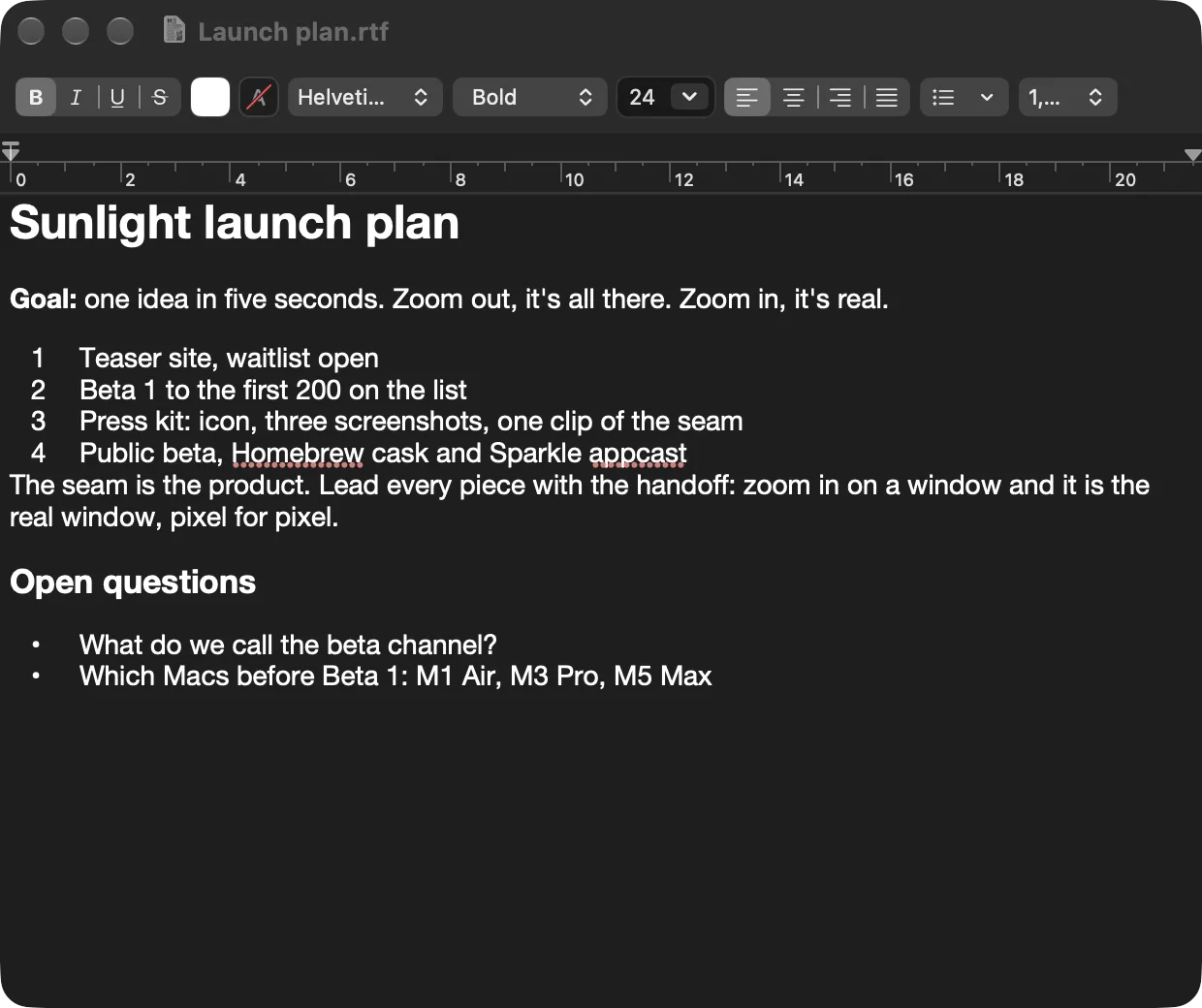Close the Launch plan window
This screenshot has height=1008, width=1202.
[31, 31]
